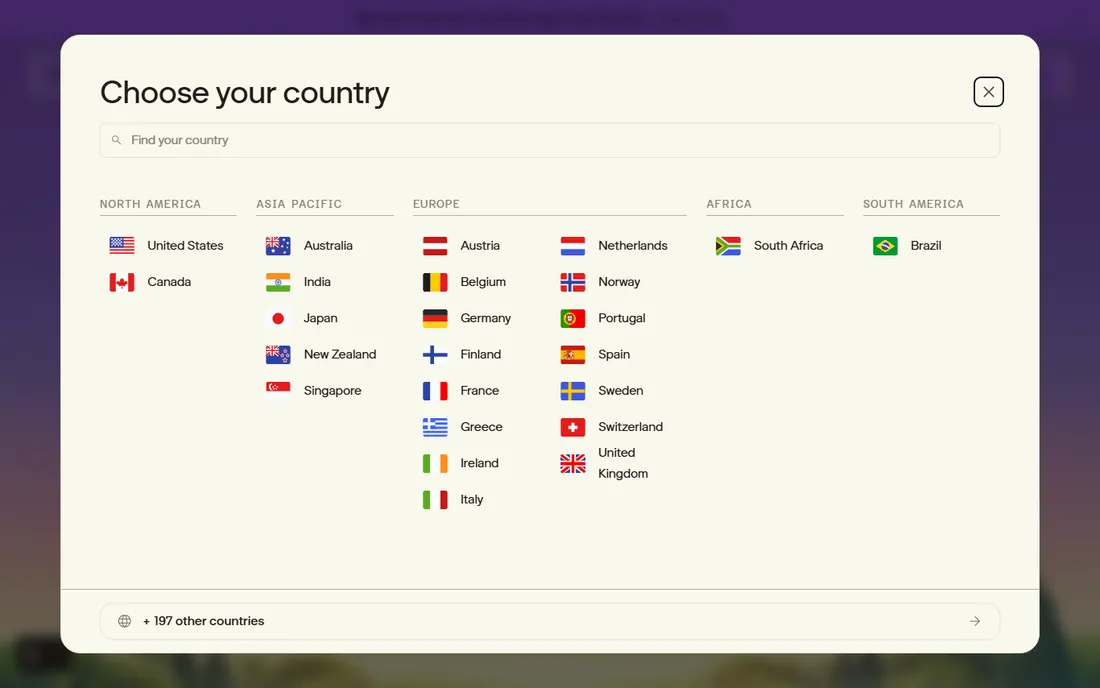Close the Choose your country dialog
The height and width of the screenshot is (688, 1100).
pyautogui.click(x=988, y=92)
